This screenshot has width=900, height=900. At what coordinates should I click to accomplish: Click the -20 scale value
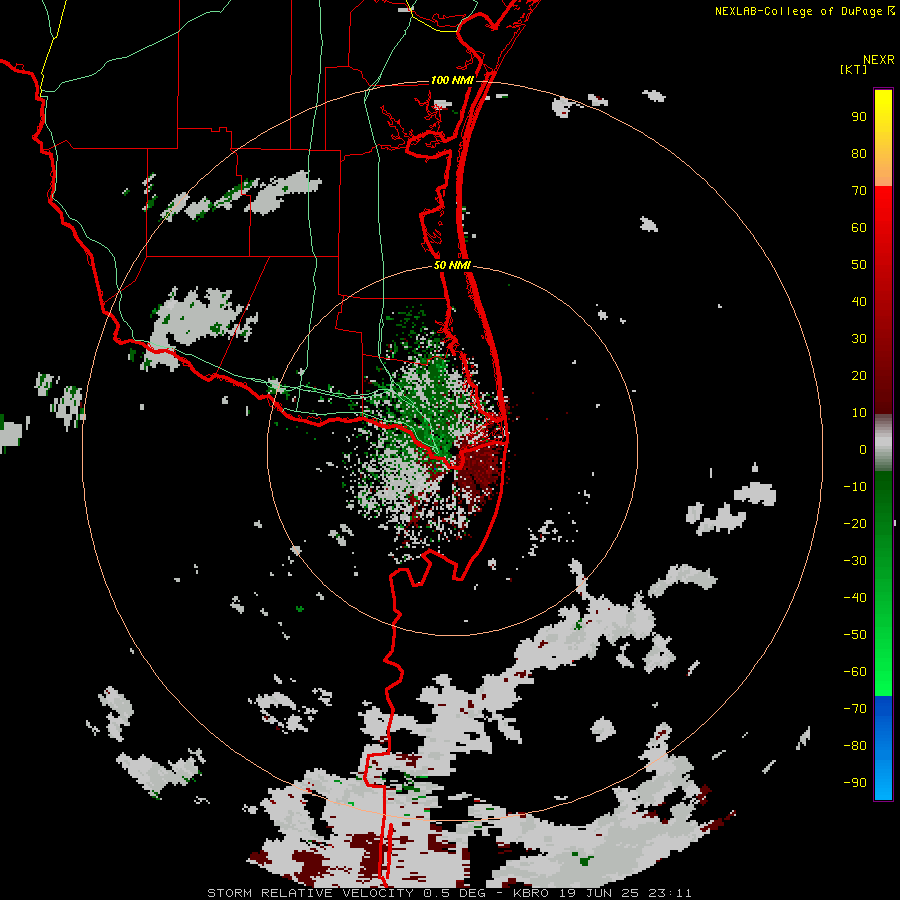(855, 524)
